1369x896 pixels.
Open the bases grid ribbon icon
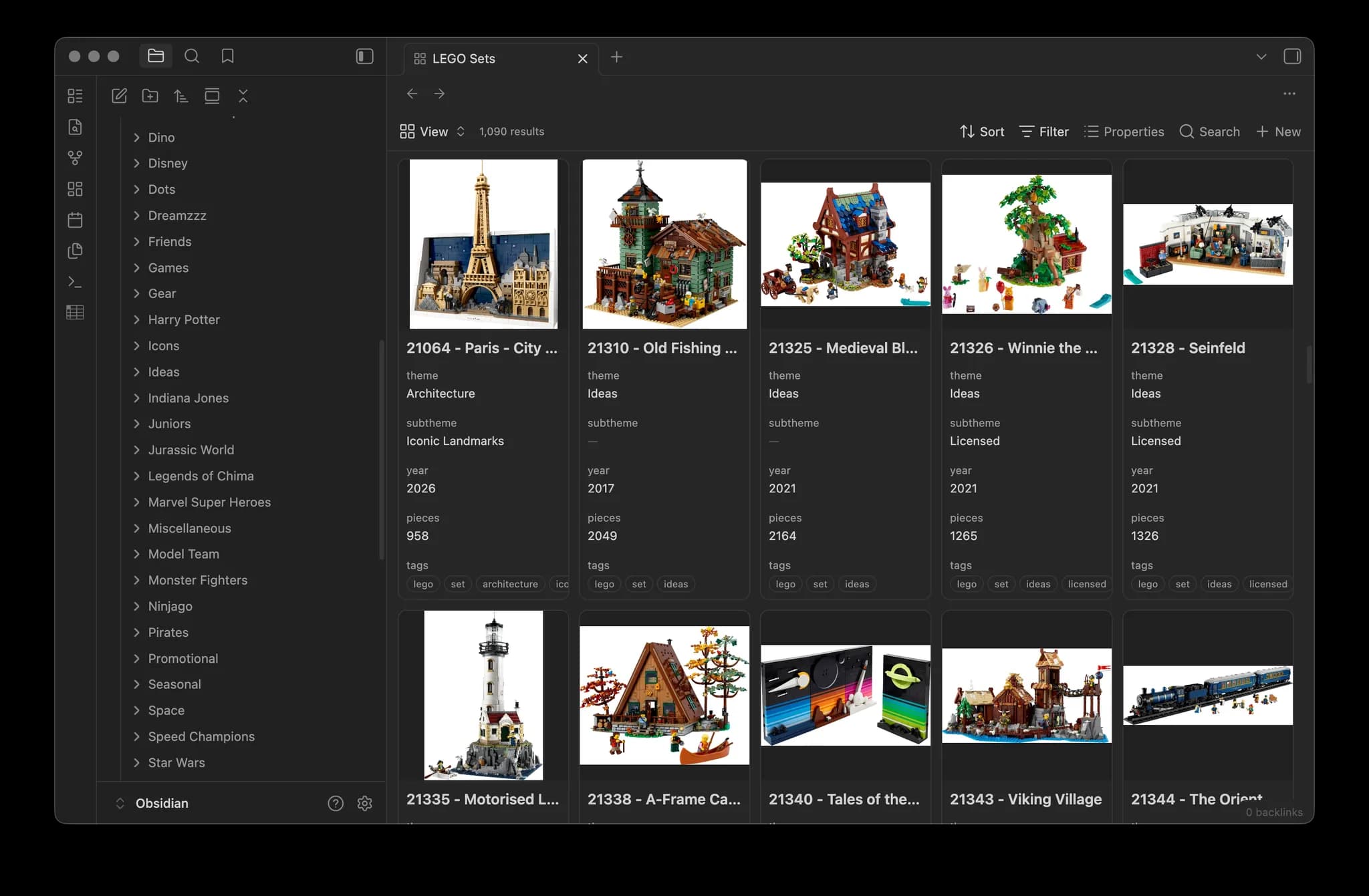click(75, 189)
